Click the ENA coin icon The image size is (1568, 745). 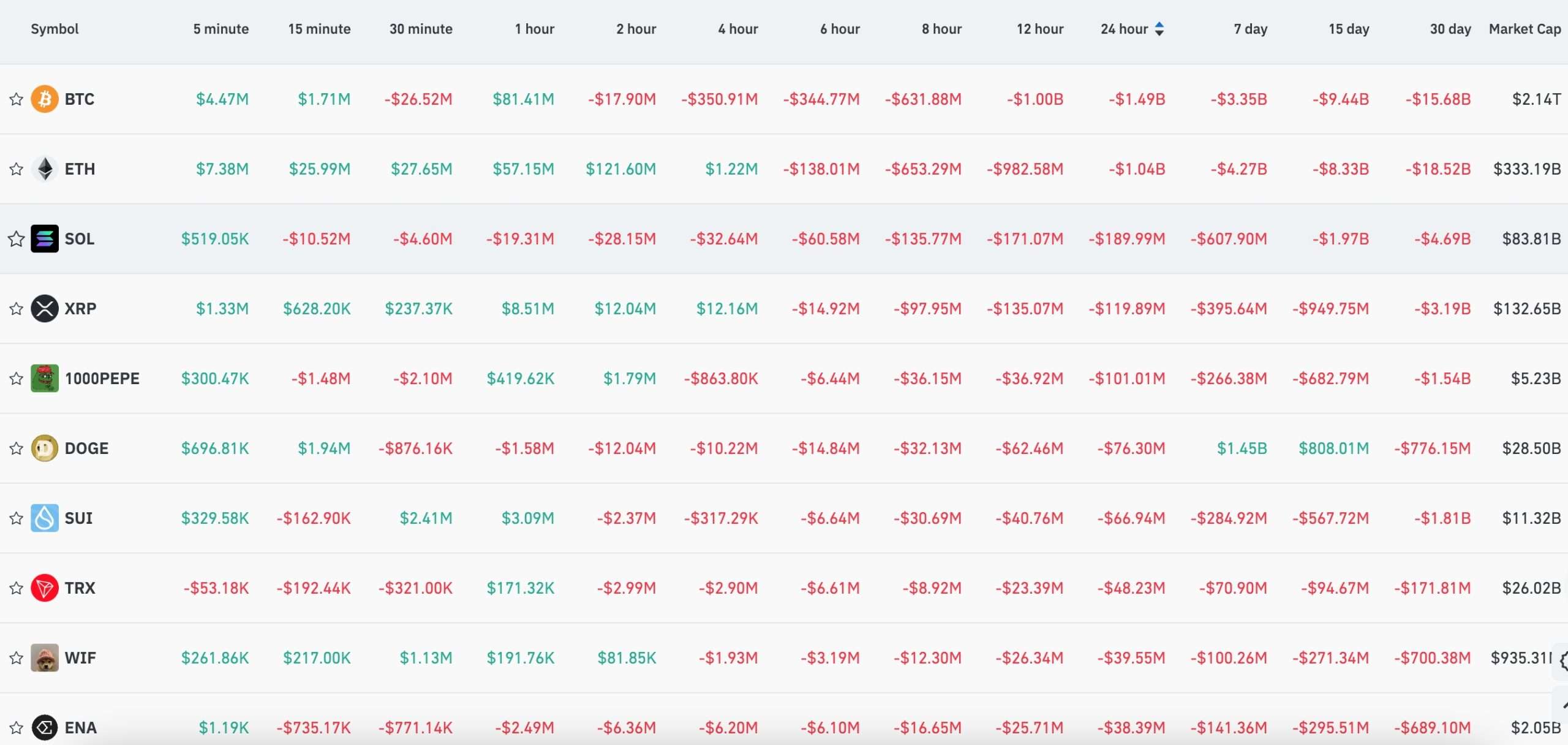45,727
